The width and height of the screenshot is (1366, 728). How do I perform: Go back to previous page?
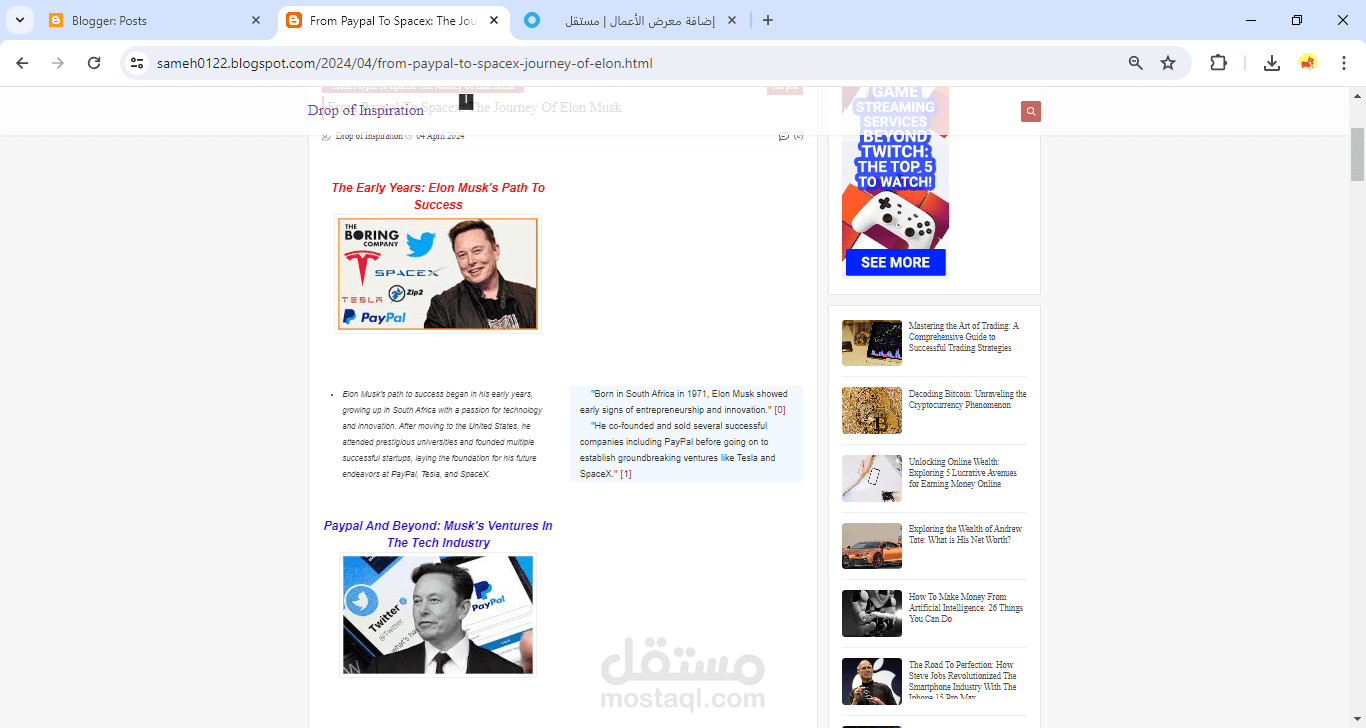click(x=22, y=63)
